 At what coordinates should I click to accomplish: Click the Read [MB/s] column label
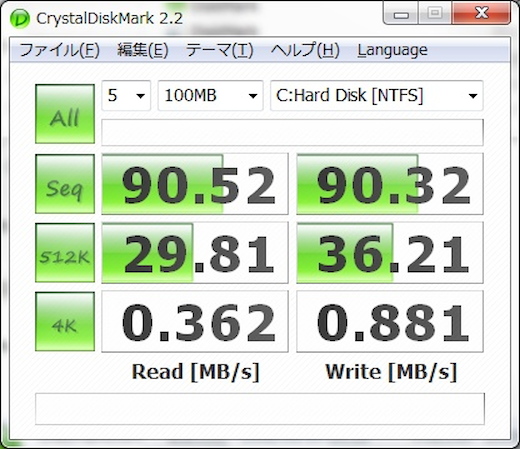[196, 372]
